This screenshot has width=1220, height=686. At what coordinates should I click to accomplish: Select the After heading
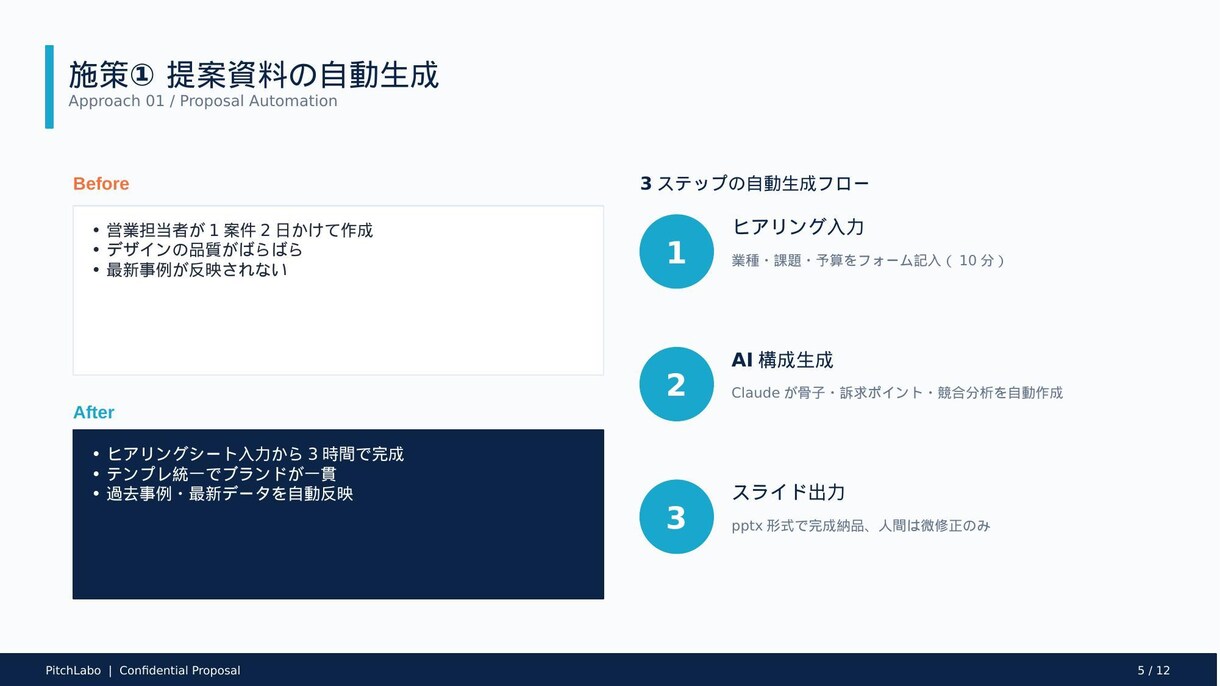click(94, 412)
